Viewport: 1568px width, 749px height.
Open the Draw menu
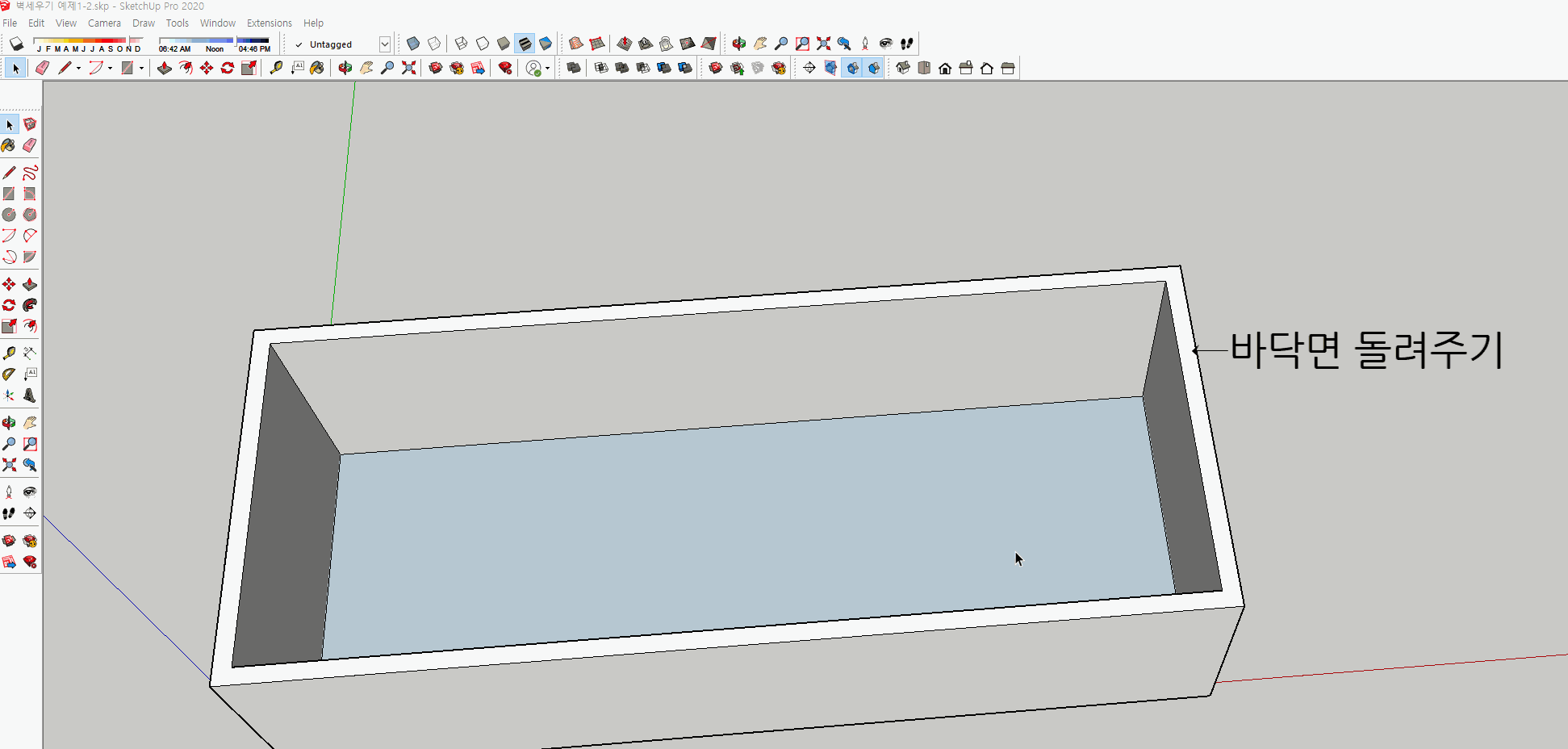tap(144, 23)
